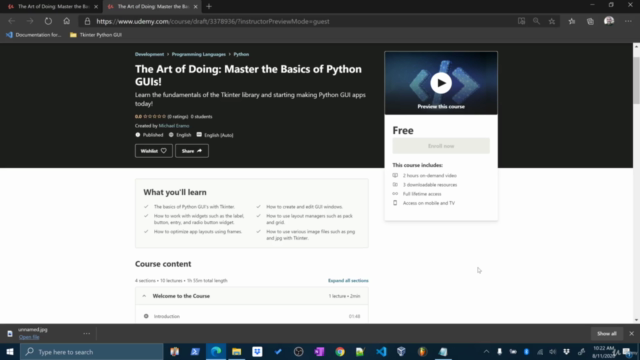Open VirtualBox from the taskbar
This screenshot has width=640, height=360.
[402, 352]
